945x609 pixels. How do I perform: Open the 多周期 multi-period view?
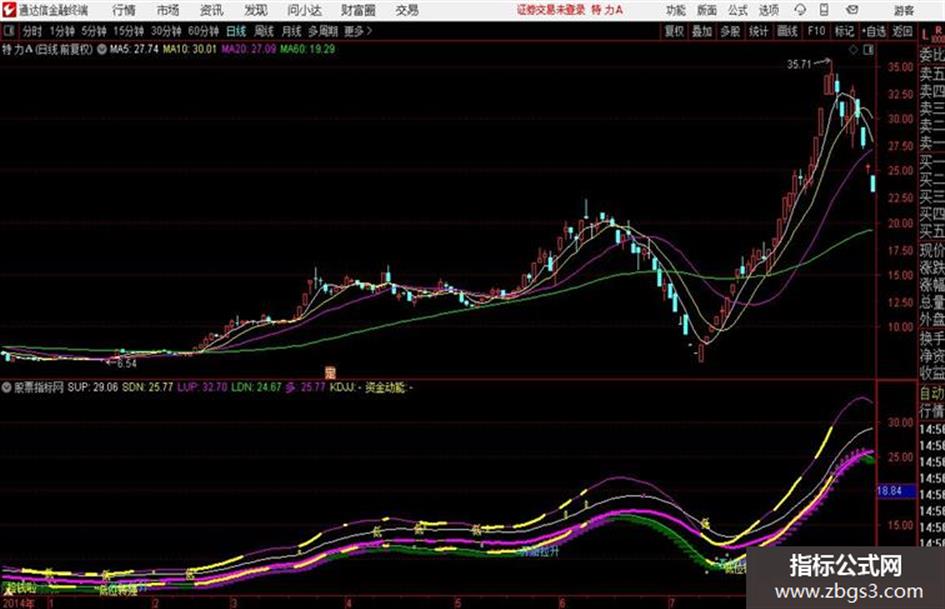tap(323, 31)
